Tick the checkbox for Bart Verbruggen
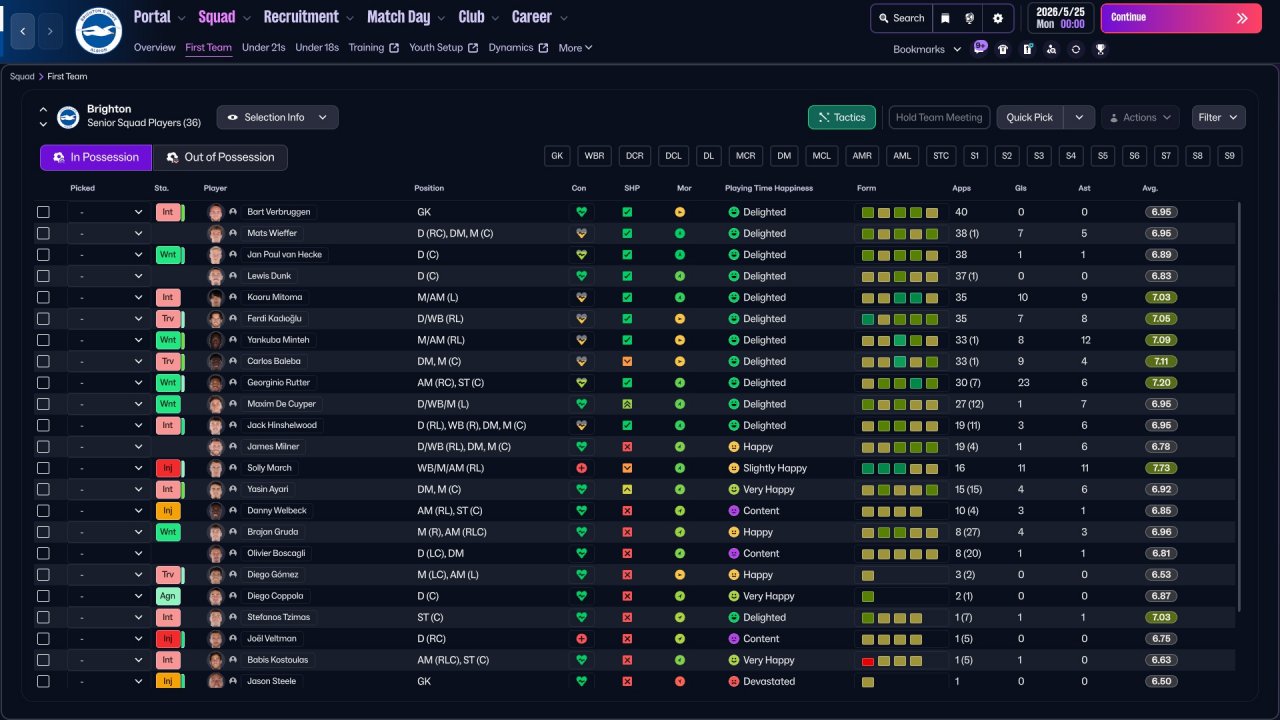This screenshot has width=1280, height=720. (43, 212)
